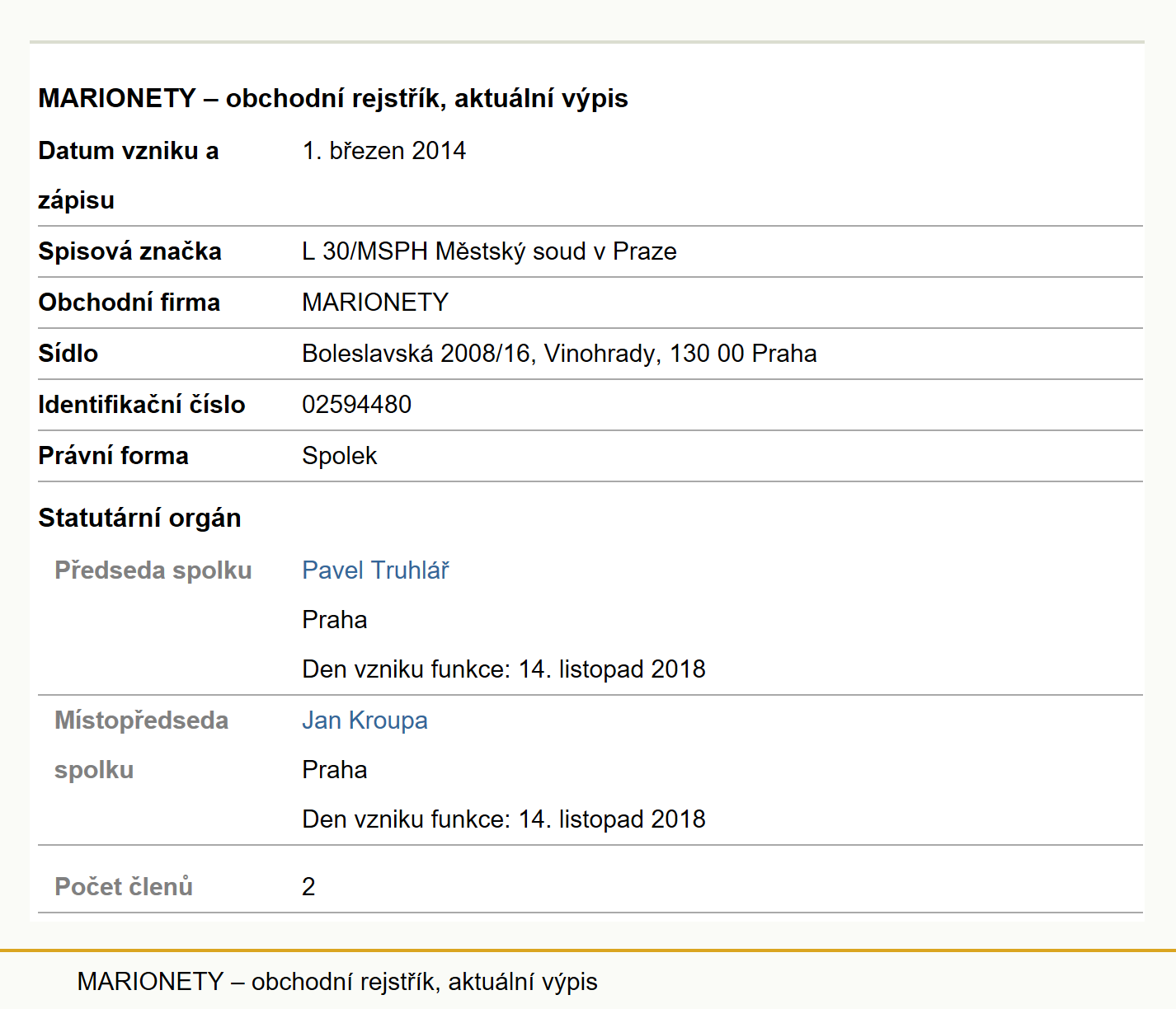
Task: Select the 'Den vzniku funkce' line under Jan Kroupa
Action: pyautogui.click(x=504, y=819)
